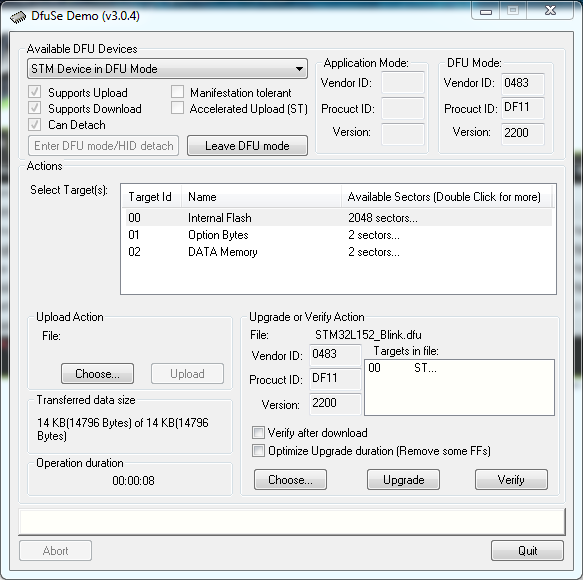This screenshot has width=583, height=580.
Task: Minimize the DfuSe Demo window
Action: (x=486, y=12)
